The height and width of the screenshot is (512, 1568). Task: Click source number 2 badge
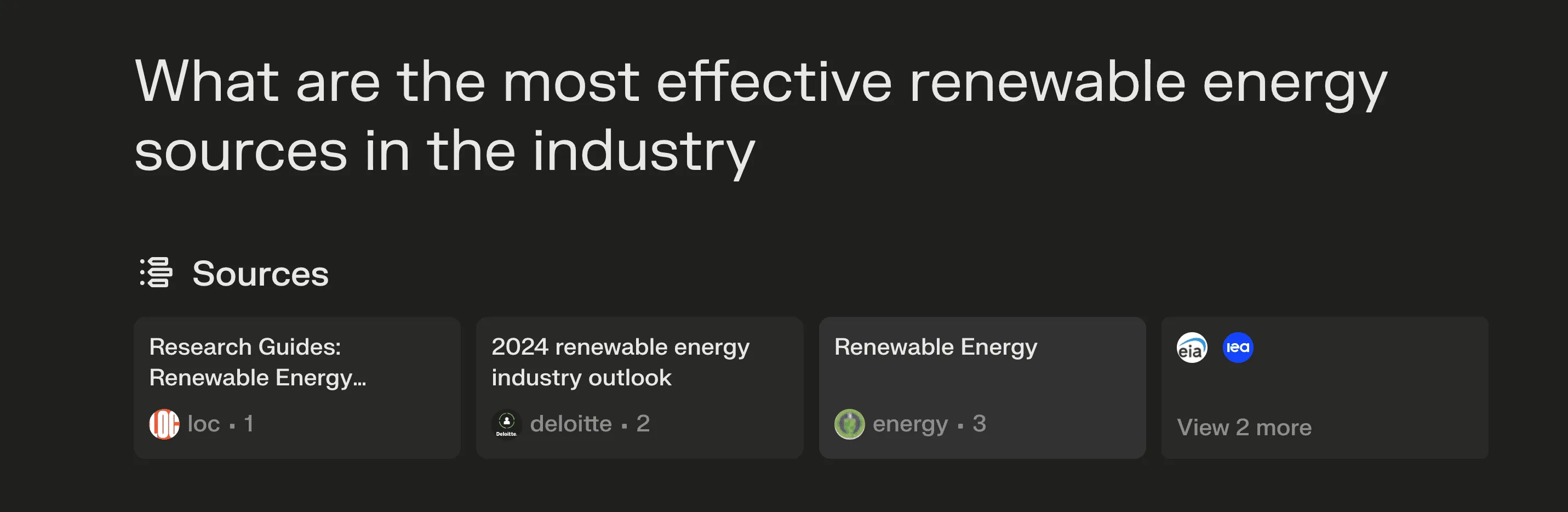click(x=643, y=424)
